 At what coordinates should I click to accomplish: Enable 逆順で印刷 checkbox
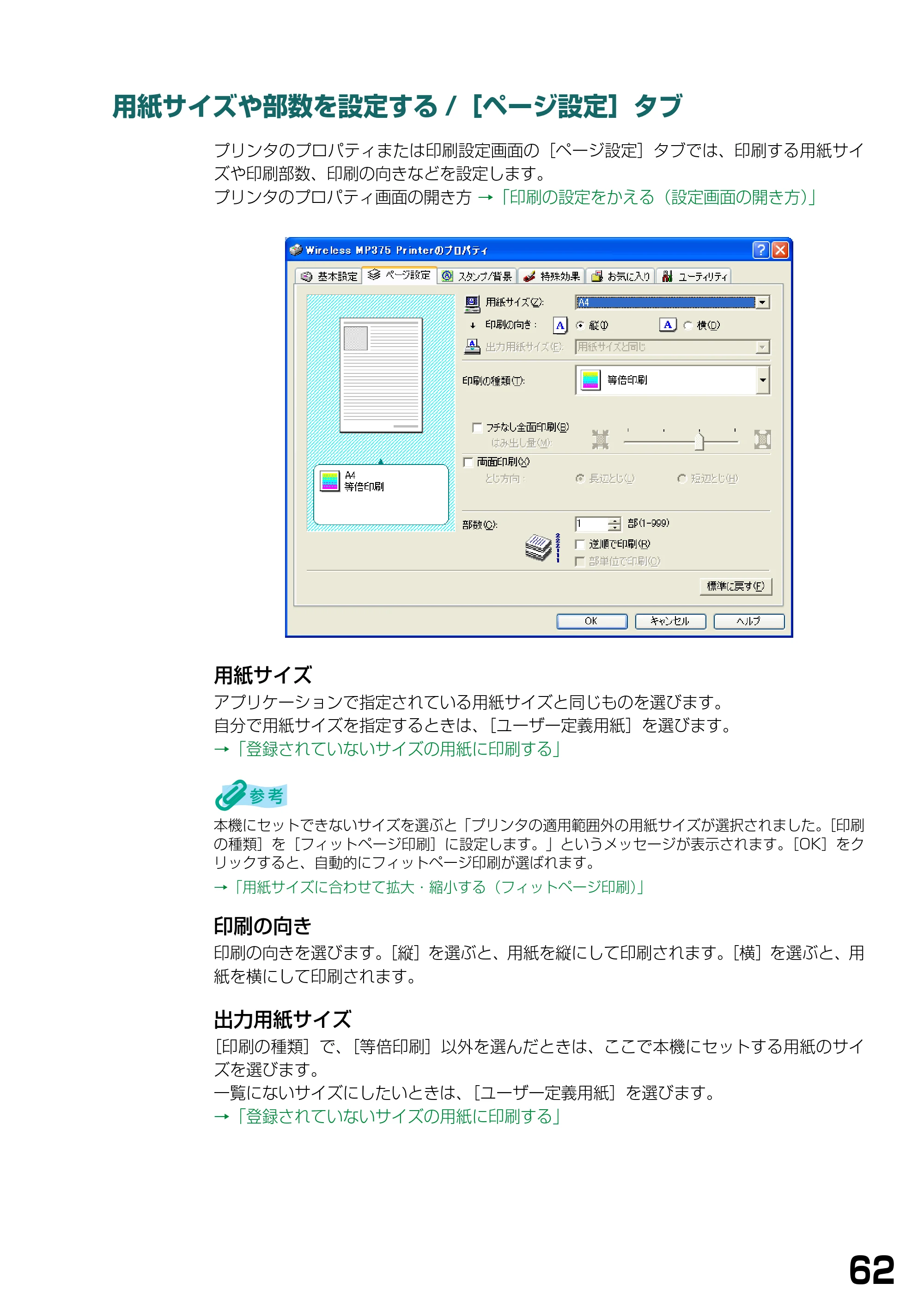(580, 545)
